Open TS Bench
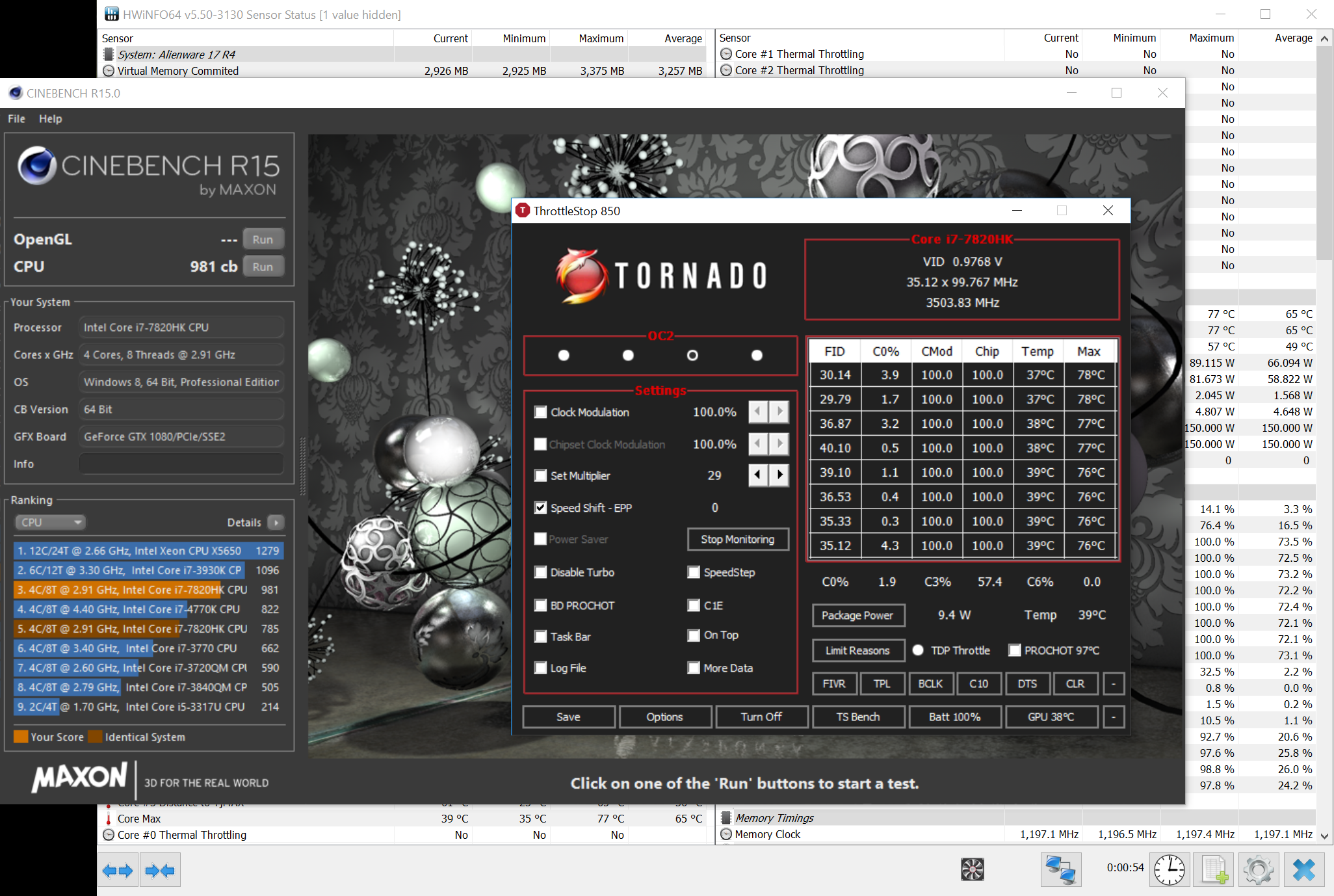 [x=858, y=717]
